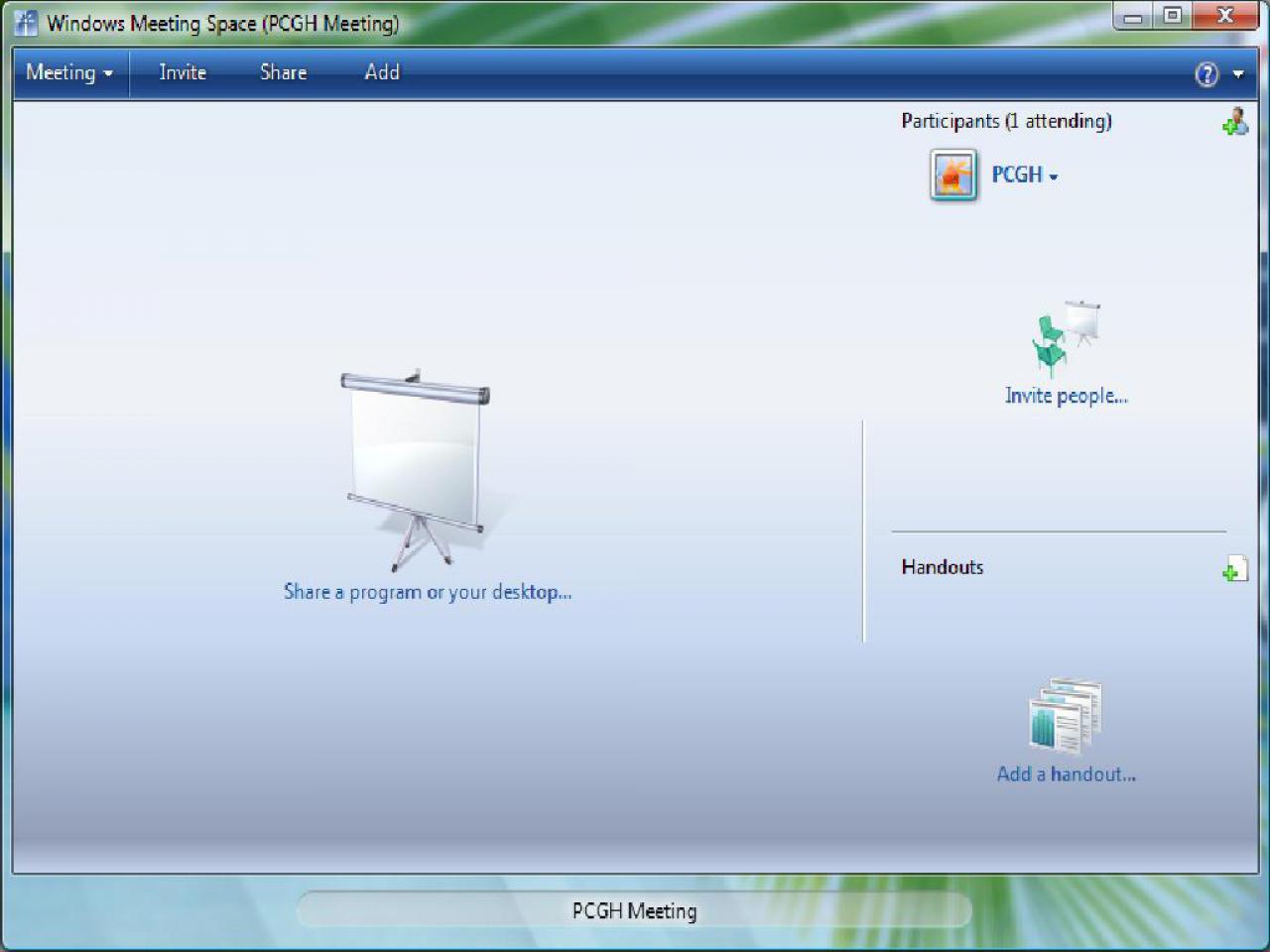Viewport: 1270px width, 952px height.
Task: Click the add handout plus icon
Action: [x=1235, y=568]
